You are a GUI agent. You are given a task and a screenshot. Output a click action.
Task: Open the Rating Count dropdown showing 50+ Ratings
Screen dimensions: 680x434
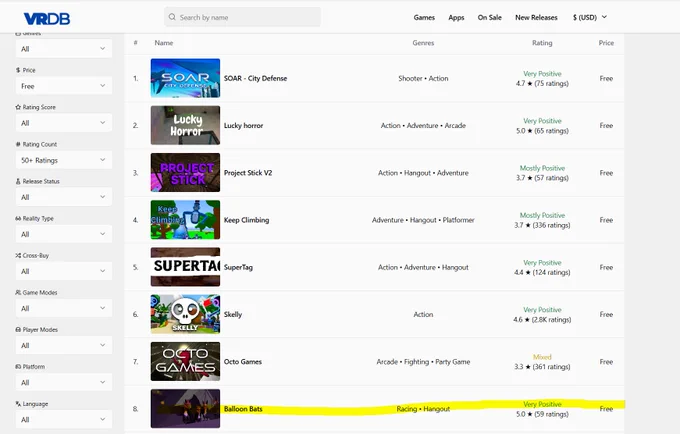64,160
